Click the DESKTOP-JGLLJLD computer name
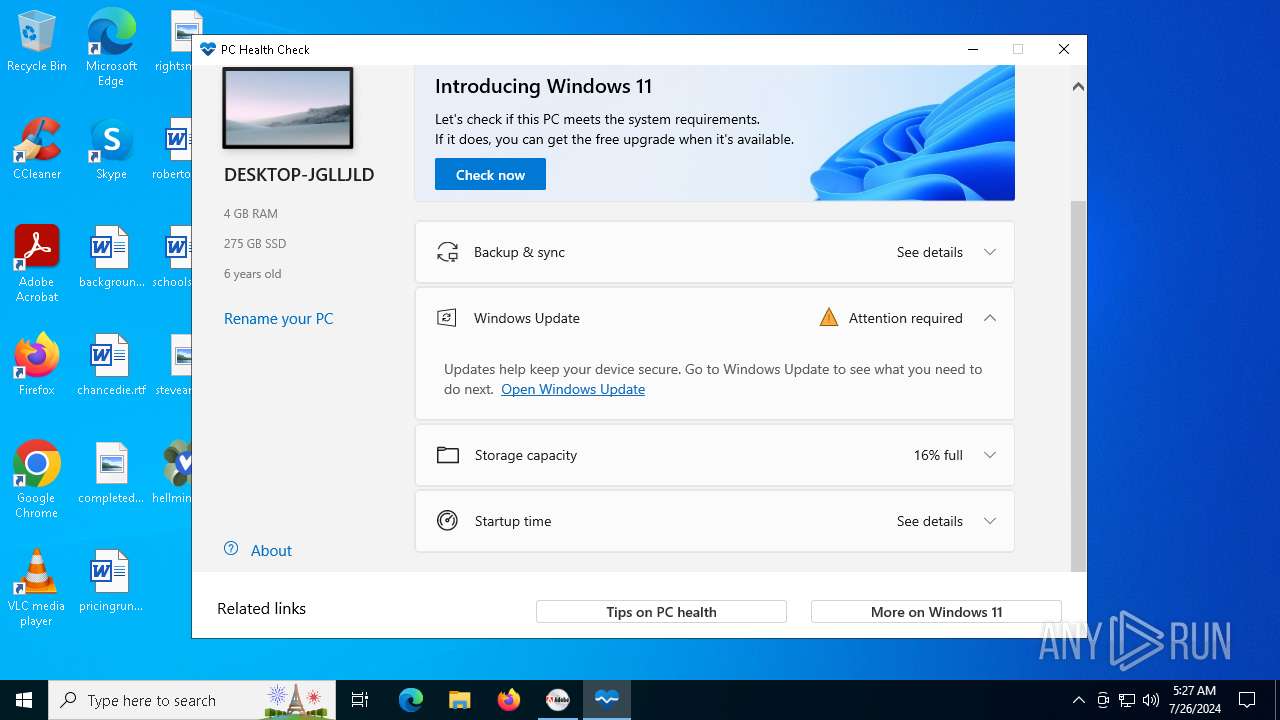1280x720 pixels. click(299, 175)
